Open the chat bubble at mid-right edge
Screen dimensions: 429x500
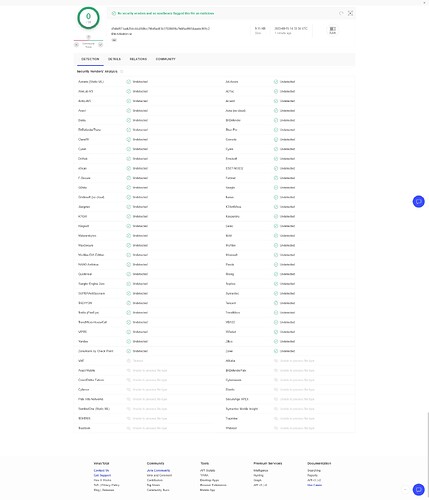419,202
